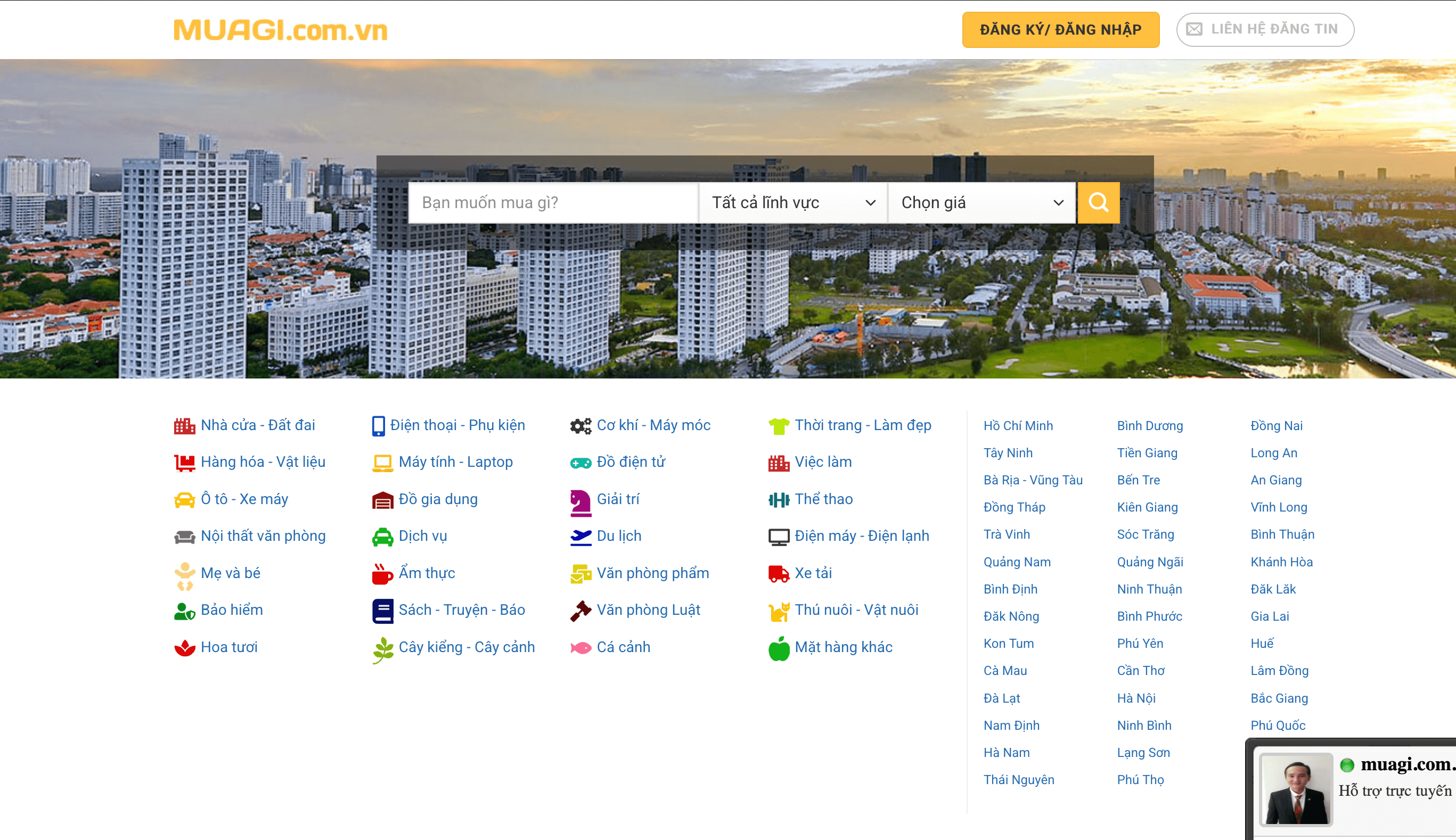
Task: Click the Nội thất văn phòng sofa icon
Action: click(x=185, y=537)
